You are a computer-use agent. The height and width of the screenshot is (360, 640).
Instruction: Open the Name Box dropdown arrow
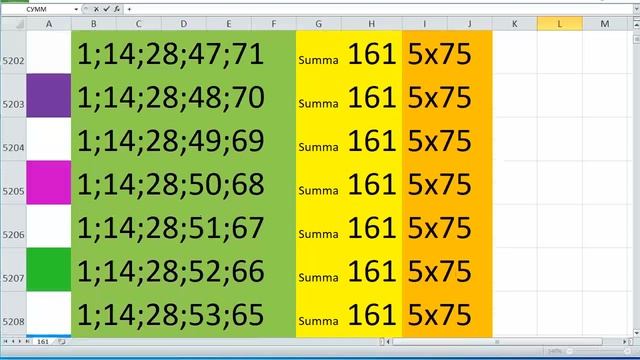click(x=76, y=9)
